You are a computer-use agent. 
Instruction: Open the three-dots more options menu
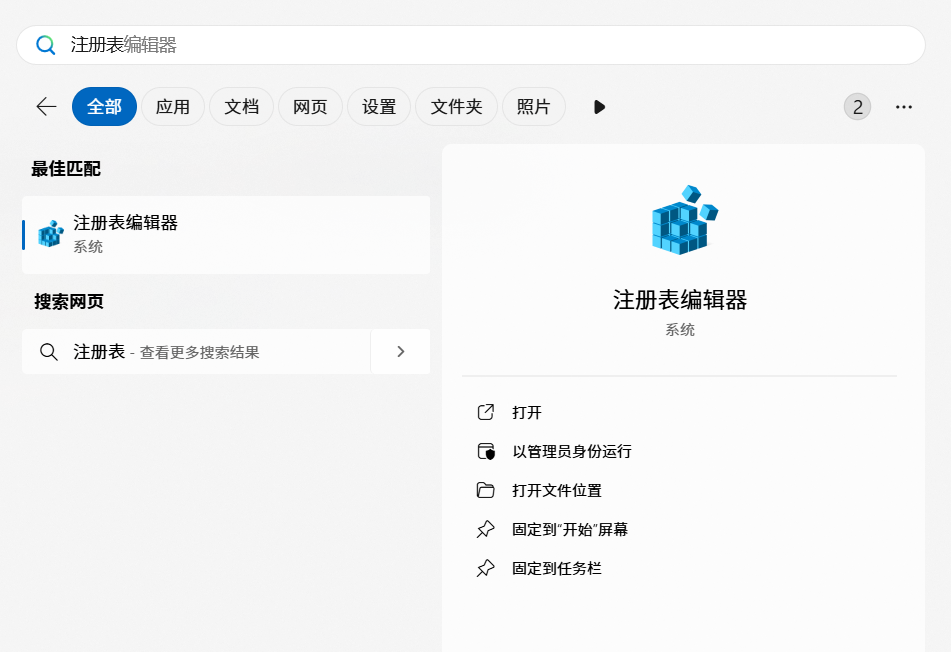904,107
